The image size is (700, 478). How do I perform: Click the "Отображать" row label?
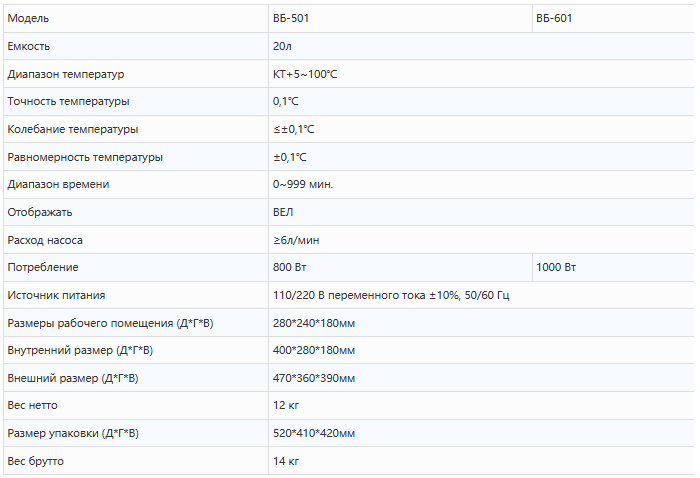39,213
